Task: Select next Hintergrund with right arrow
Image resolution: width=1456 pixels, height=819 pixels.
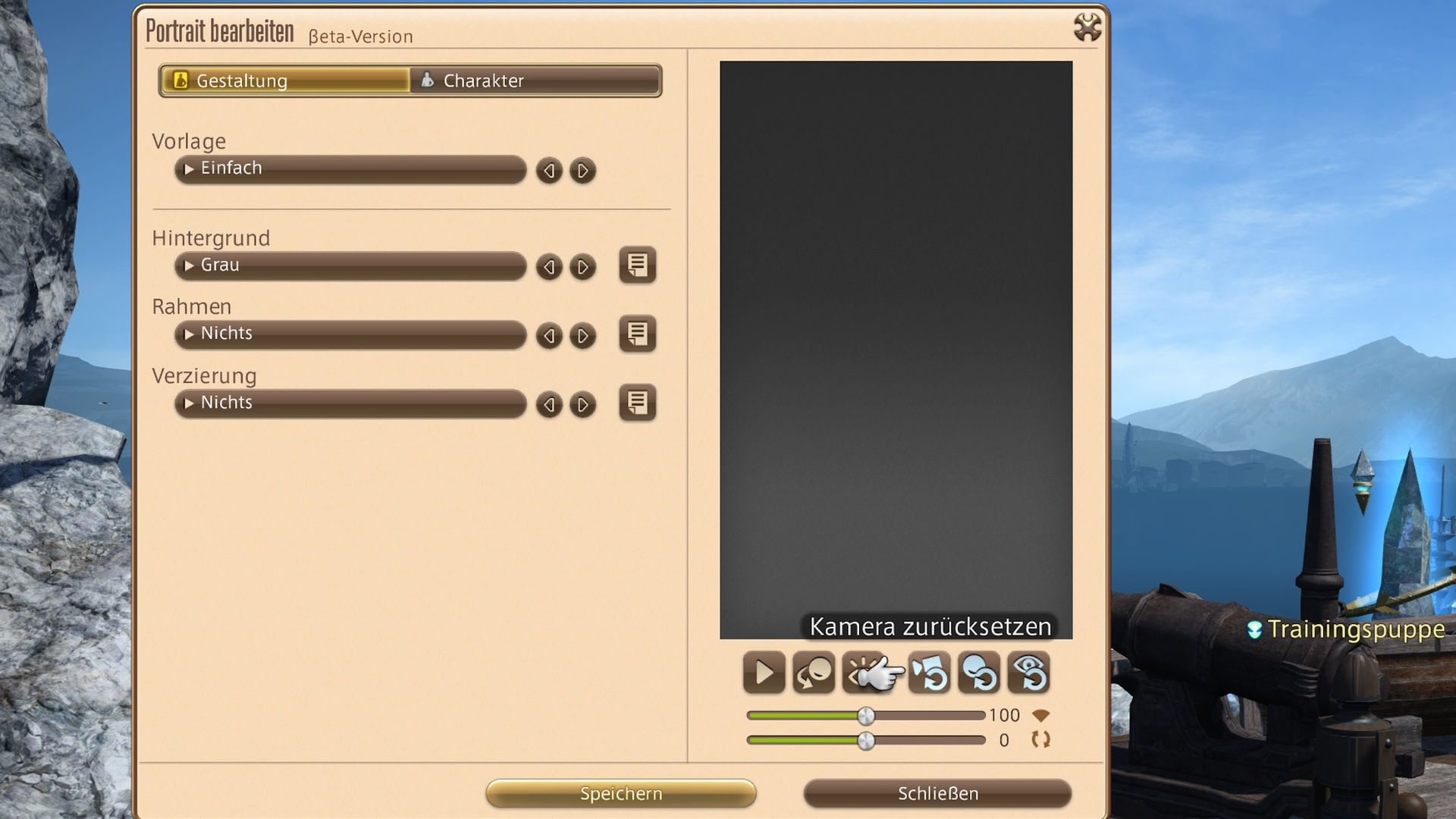Action: click(x=582, y=267)
